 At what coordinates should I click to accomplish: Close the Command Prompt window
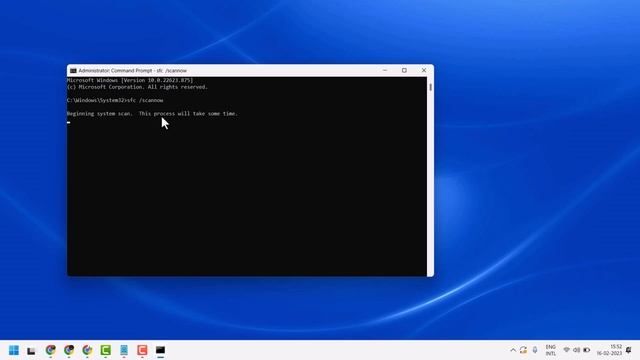[424, 70]
